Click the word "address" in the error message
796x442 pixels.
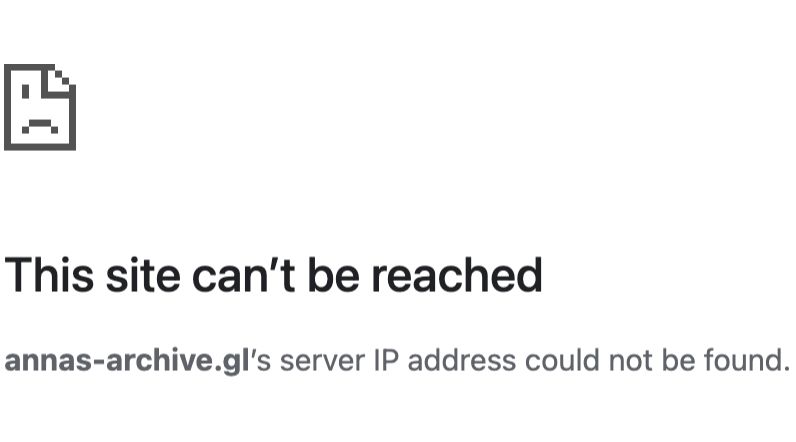[462, 361]
